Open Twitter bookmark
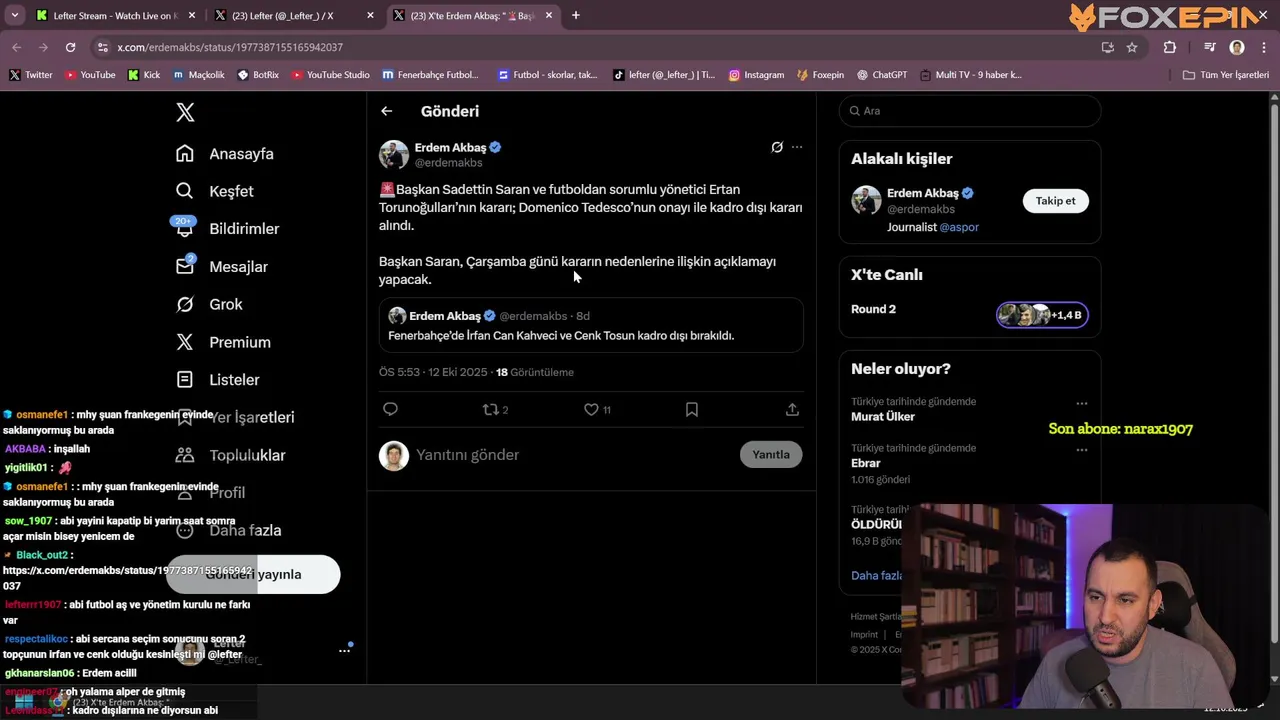This screenshot has width=1280, height=720. pos(31,75)
